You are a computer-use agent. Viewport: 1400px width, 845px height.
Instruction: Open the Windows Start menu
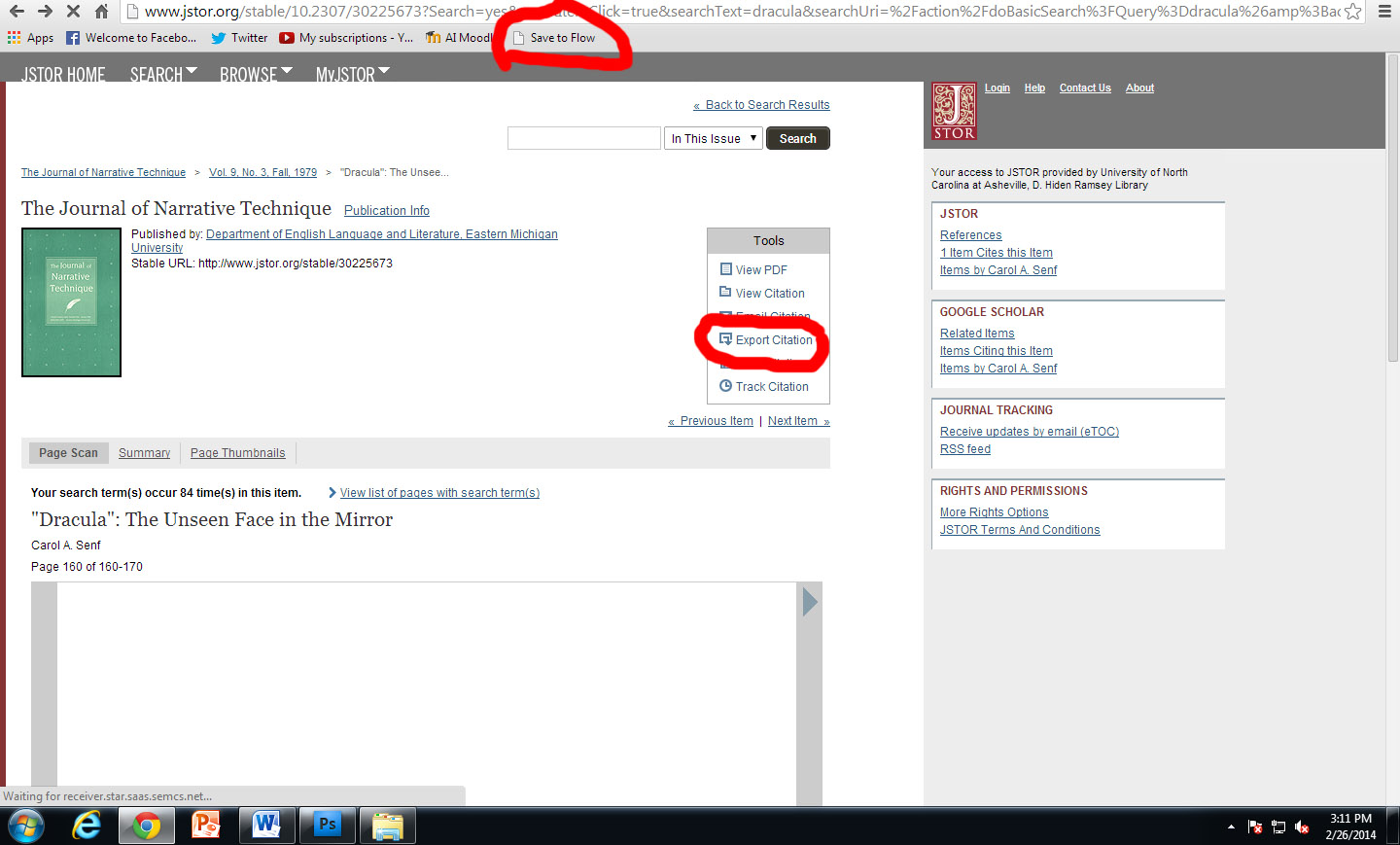point(26,826)
